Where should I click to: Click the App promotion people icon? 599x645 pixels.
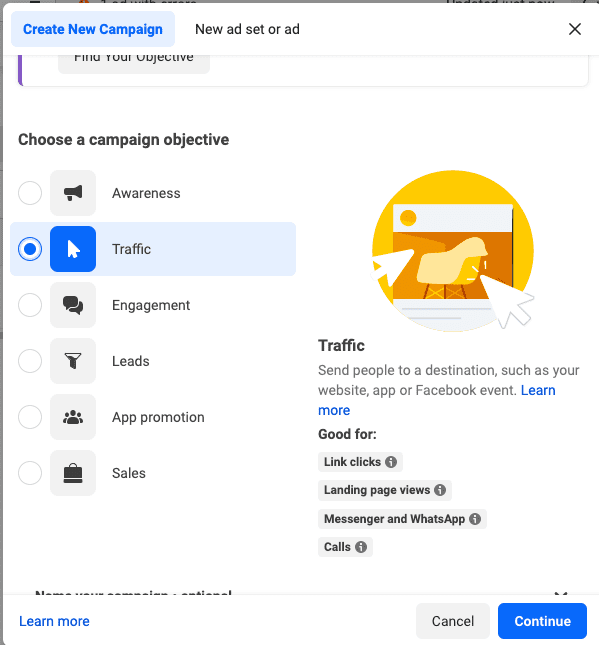pos(73,417)
